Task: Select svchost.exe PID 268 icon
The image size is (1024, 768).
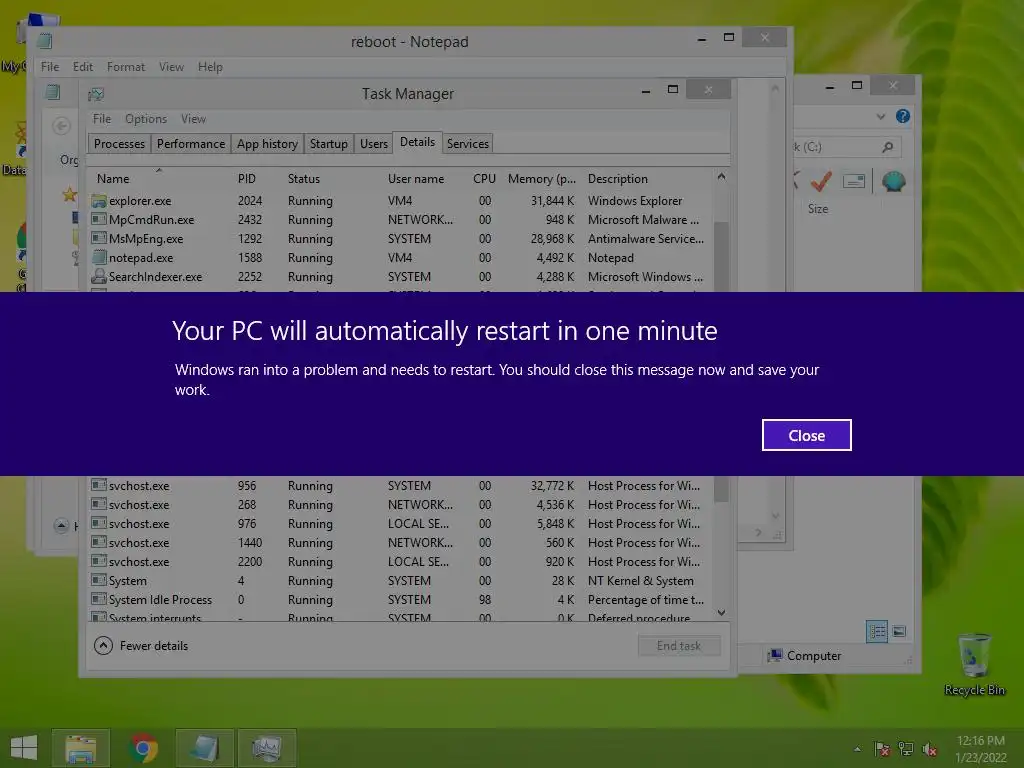Action: coord(99,504)
